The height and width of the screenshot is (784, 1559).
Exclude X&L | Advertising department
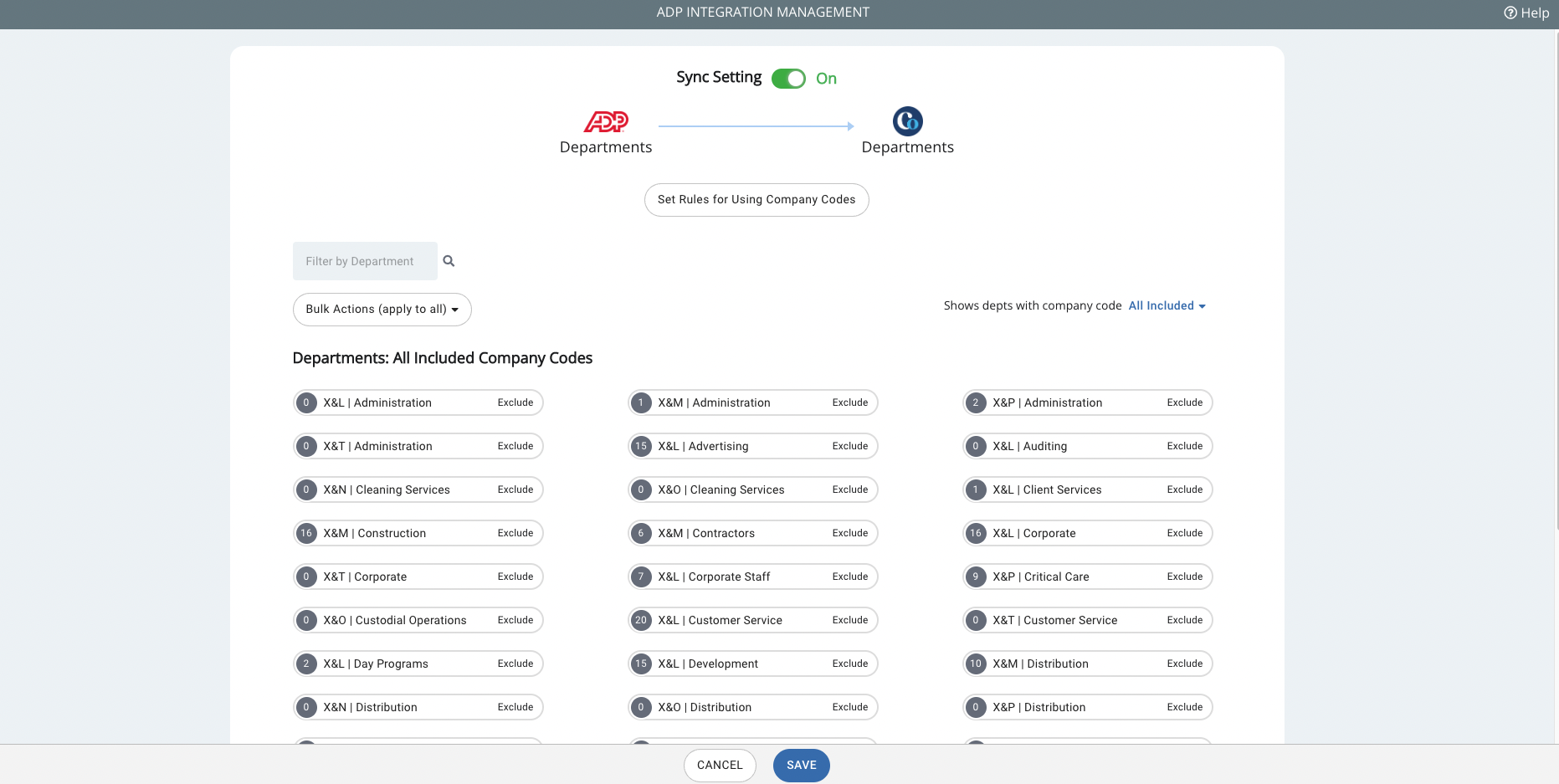coord(850,446)
